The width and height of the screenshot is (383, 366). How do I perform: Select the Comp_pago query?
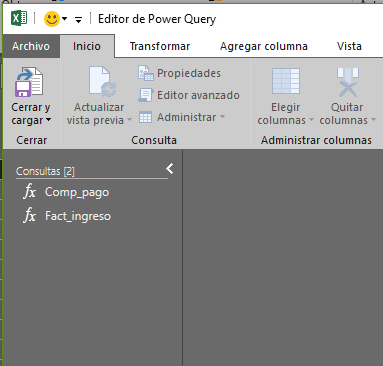[x=77, y=192]
